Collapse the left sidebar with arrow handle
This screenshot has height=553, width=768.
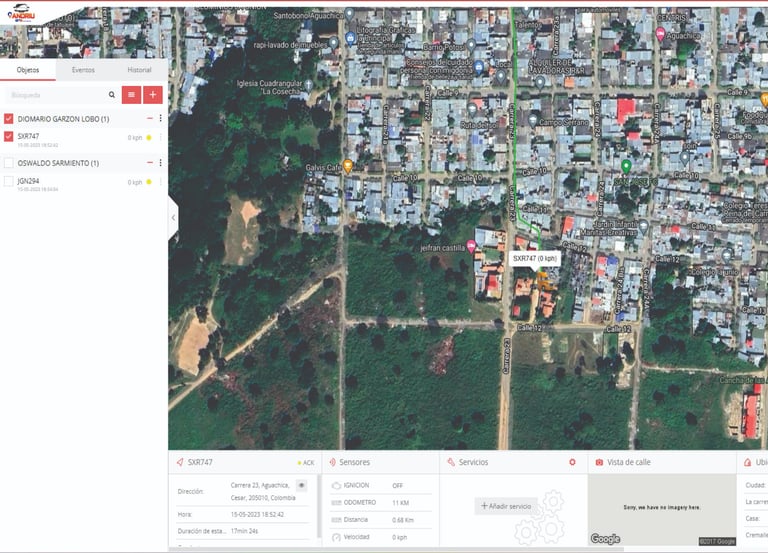pyautogui.click(x=173, y=217)
